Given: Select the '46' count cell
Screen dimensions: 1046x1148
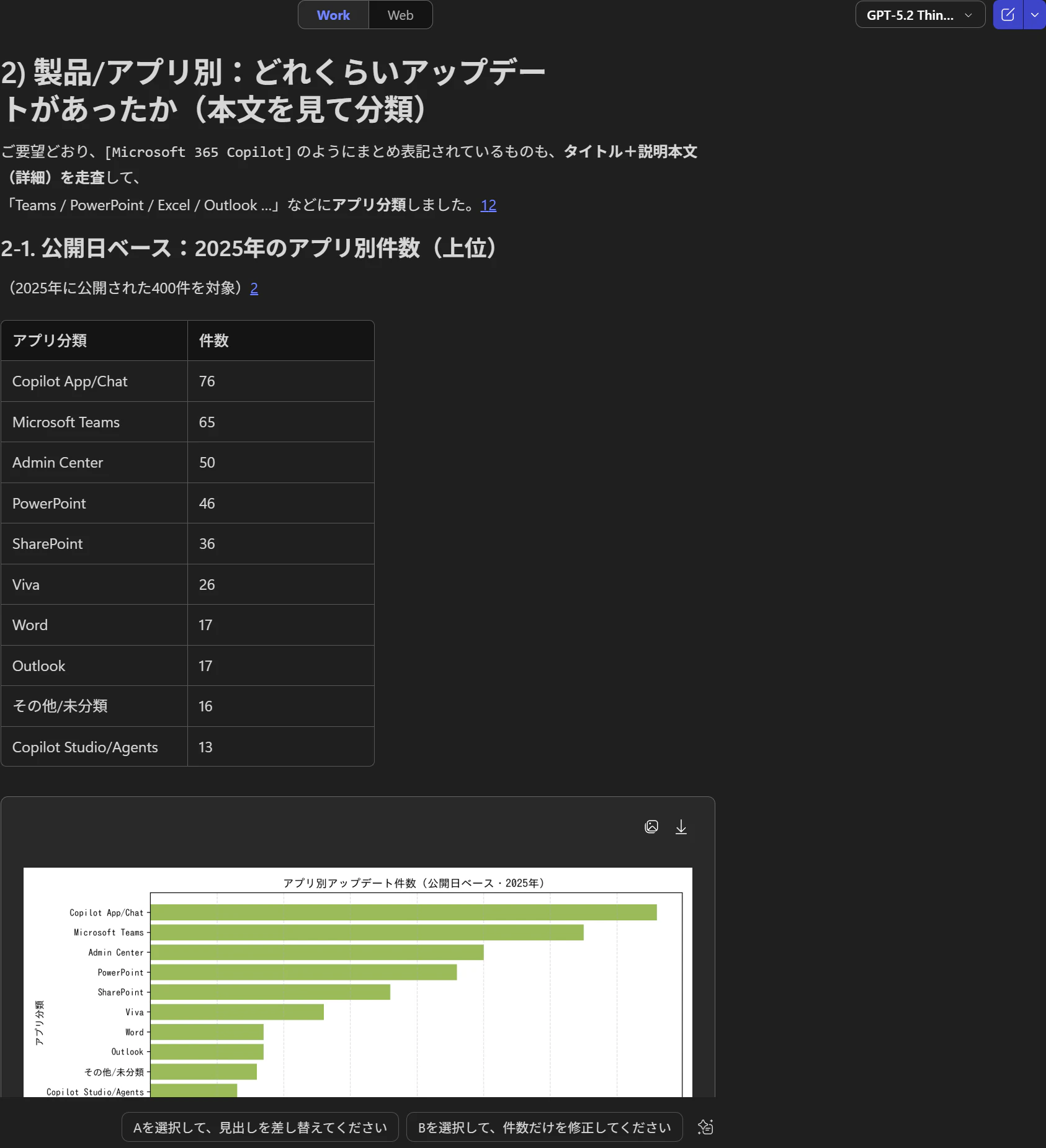Looking at the screenshot, I should [280, 504].
